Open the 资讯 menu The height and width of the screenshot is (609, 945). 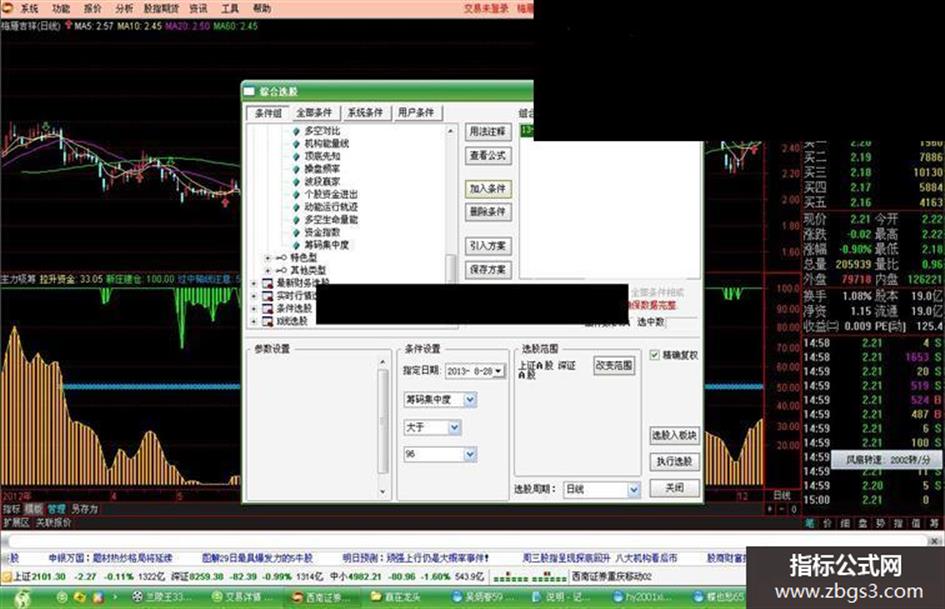coord(198,8)
